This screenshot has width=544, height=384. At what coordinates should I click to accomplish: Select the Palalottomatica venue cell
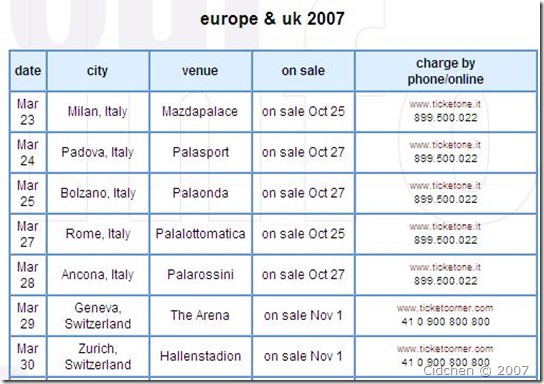200,234
